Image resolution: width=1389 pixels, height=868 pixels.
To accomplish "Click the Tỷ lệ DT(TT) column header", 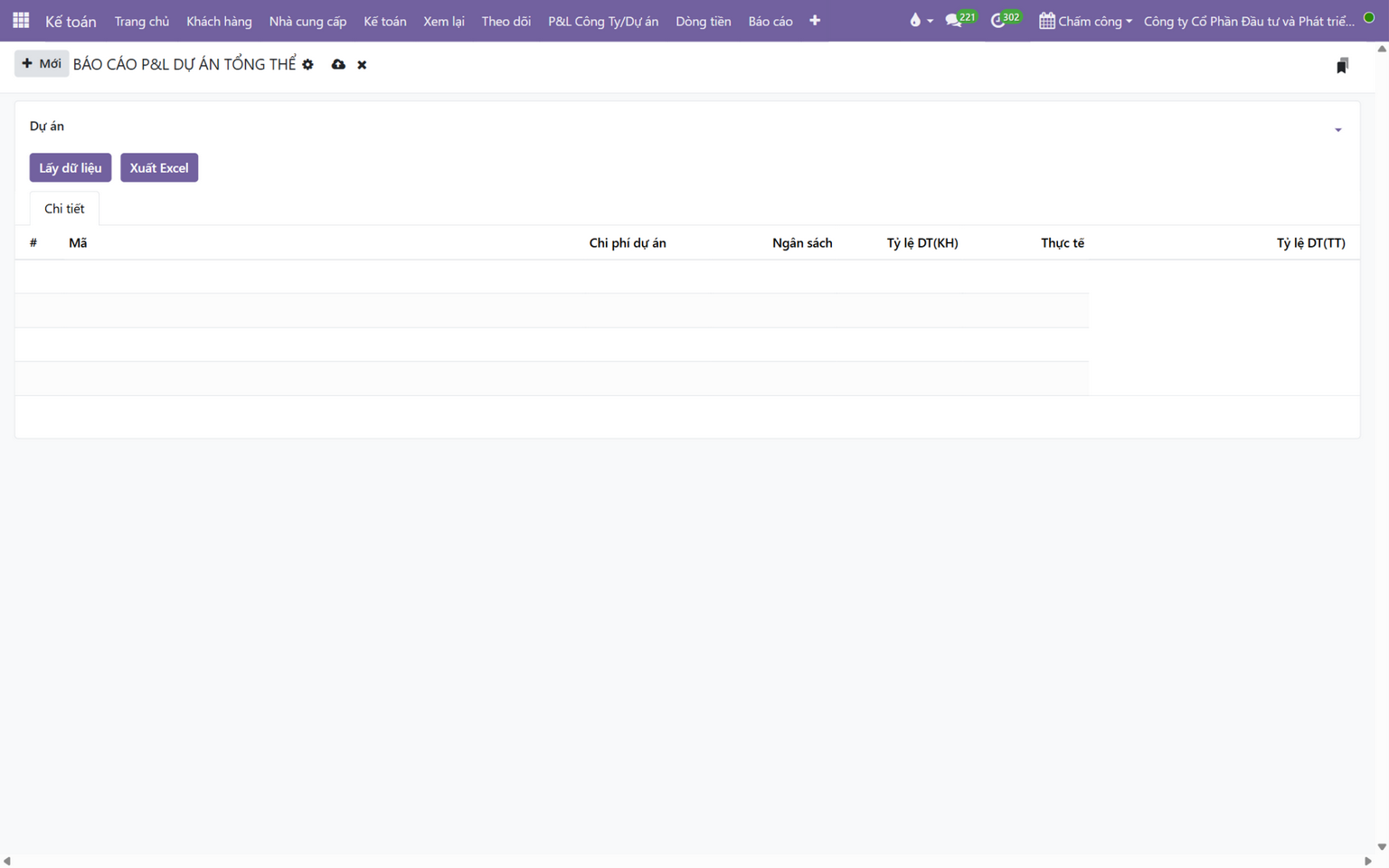I will tap(1311, 242).
